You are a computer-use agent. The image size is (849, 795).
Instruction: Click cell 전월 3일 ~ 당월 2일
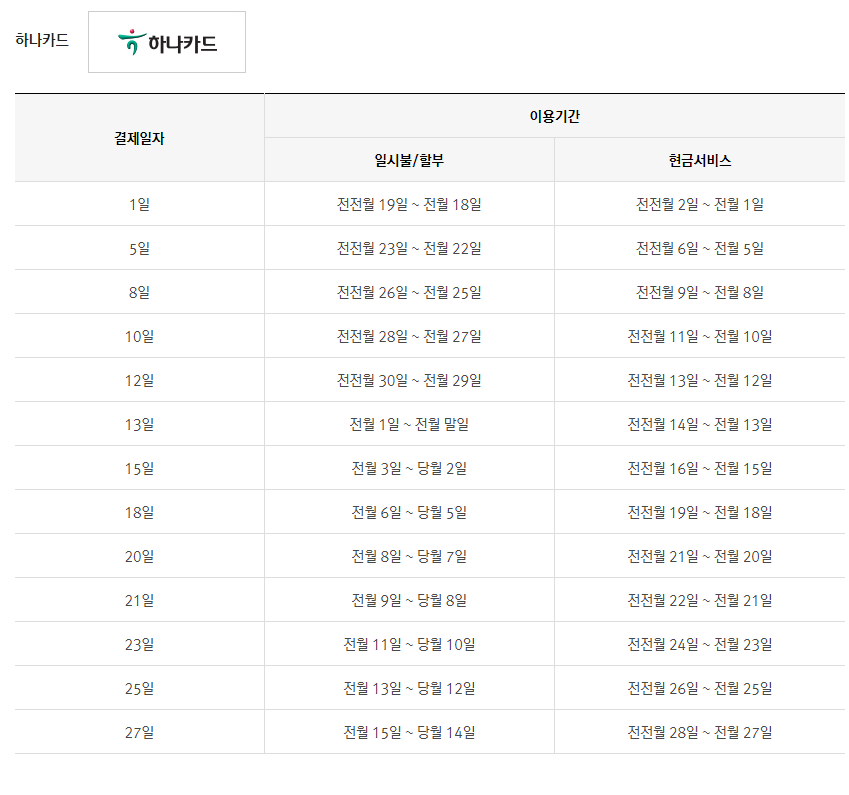(x=409, y=468)
